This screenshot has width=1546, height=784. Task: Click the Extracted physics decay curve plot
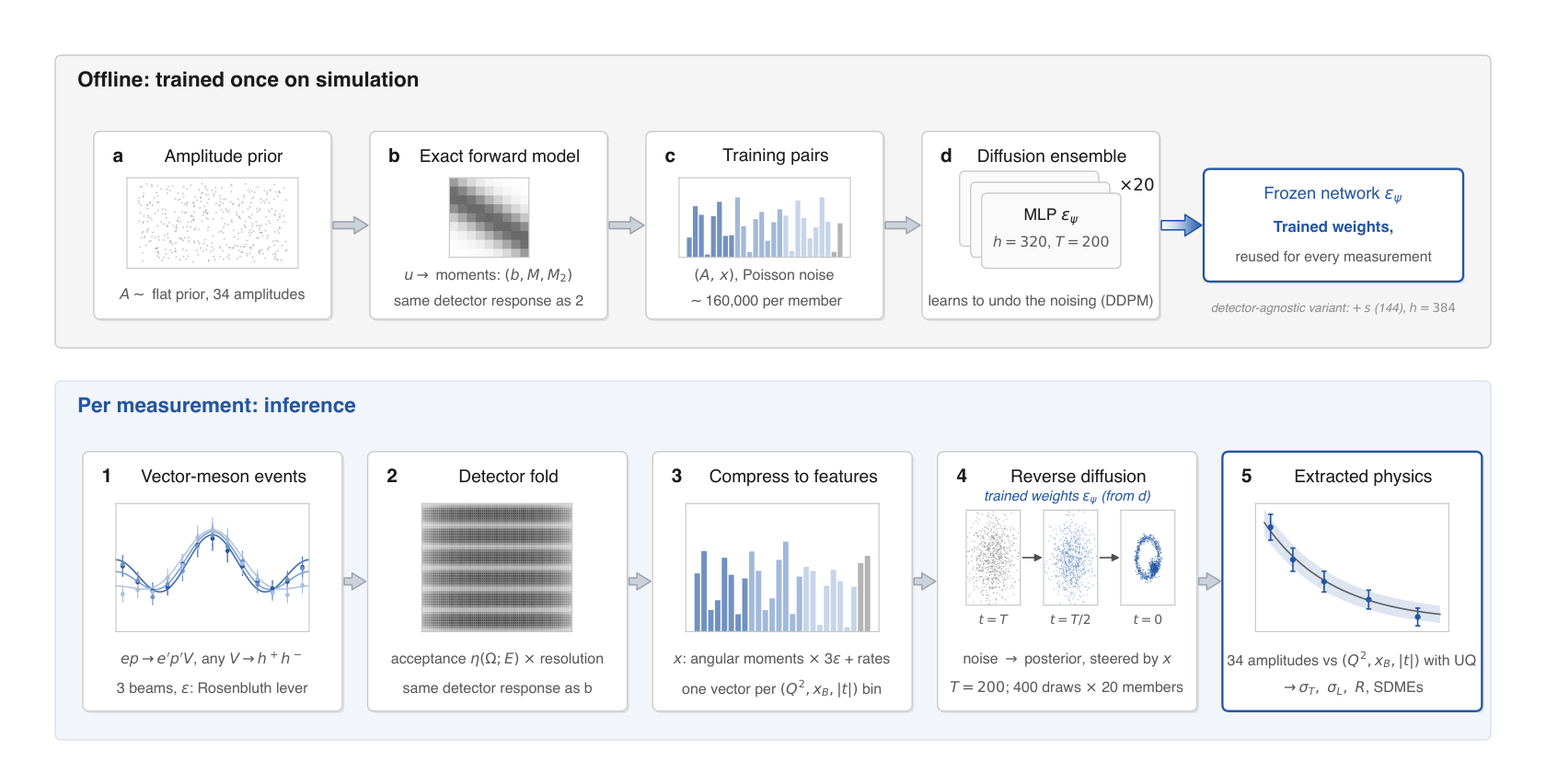(1352, 567)
